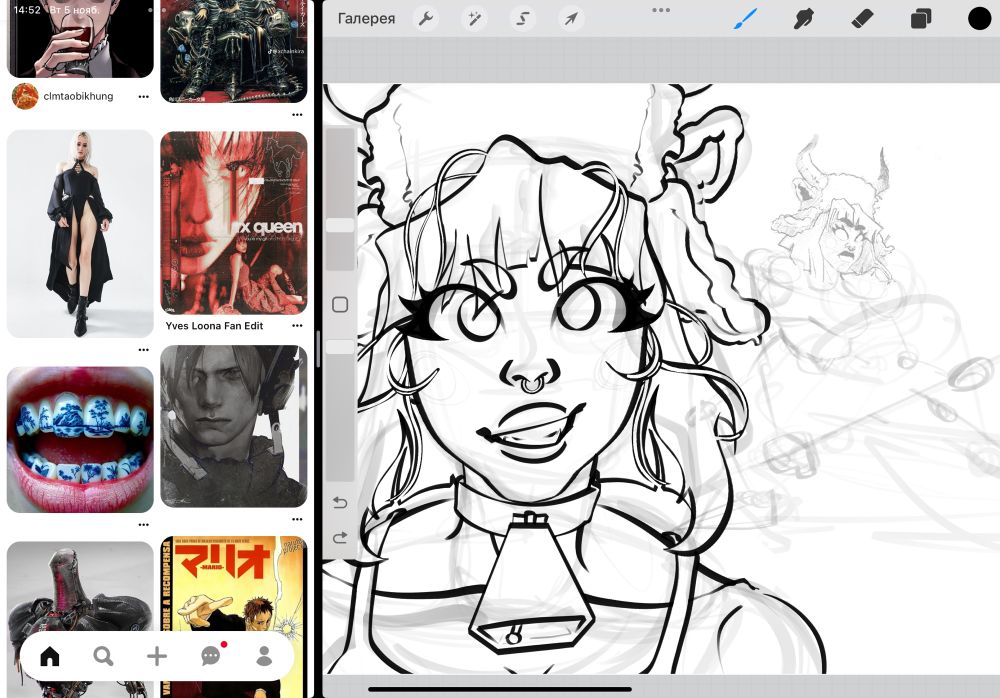1000x698 pixels.
Task: Open options for the porcelain teeth pin
Action: point(143,524)
